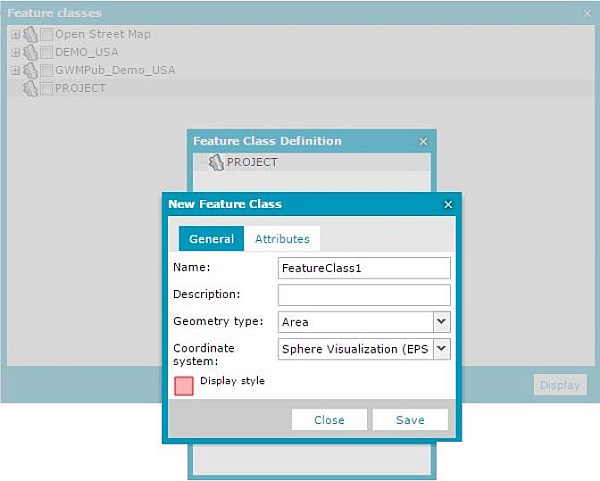Open the pink Display style swatch
600x481 pixels.
pyautogui.click(x=184, y=386)
